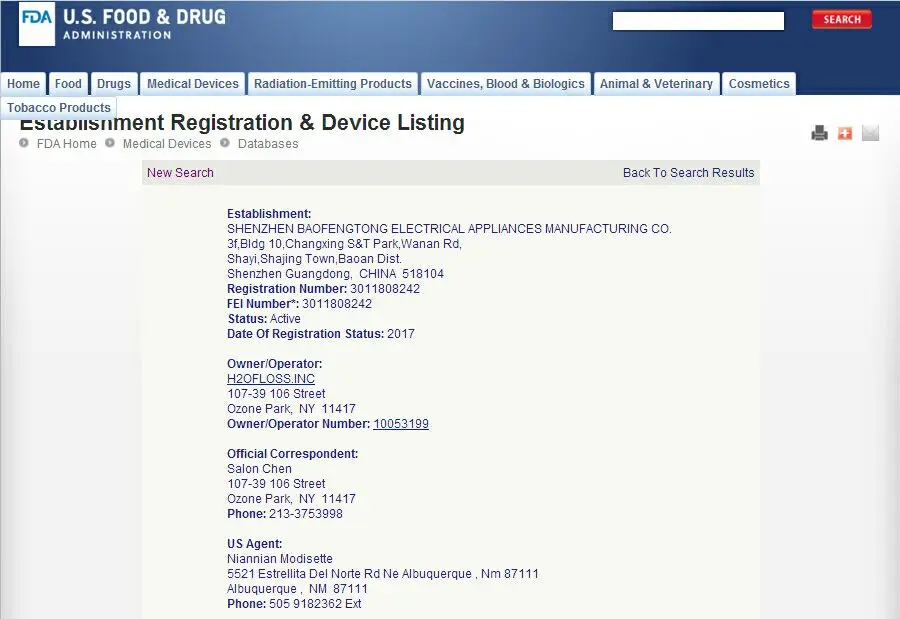Click the email envelope icon
Screen dimensions: 900x619
tap(870, 133)
